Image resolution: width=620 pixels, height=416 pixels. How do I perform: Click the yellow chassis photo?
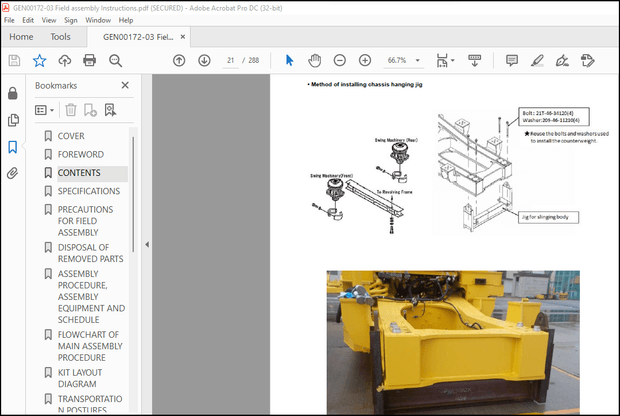[453, 342]
